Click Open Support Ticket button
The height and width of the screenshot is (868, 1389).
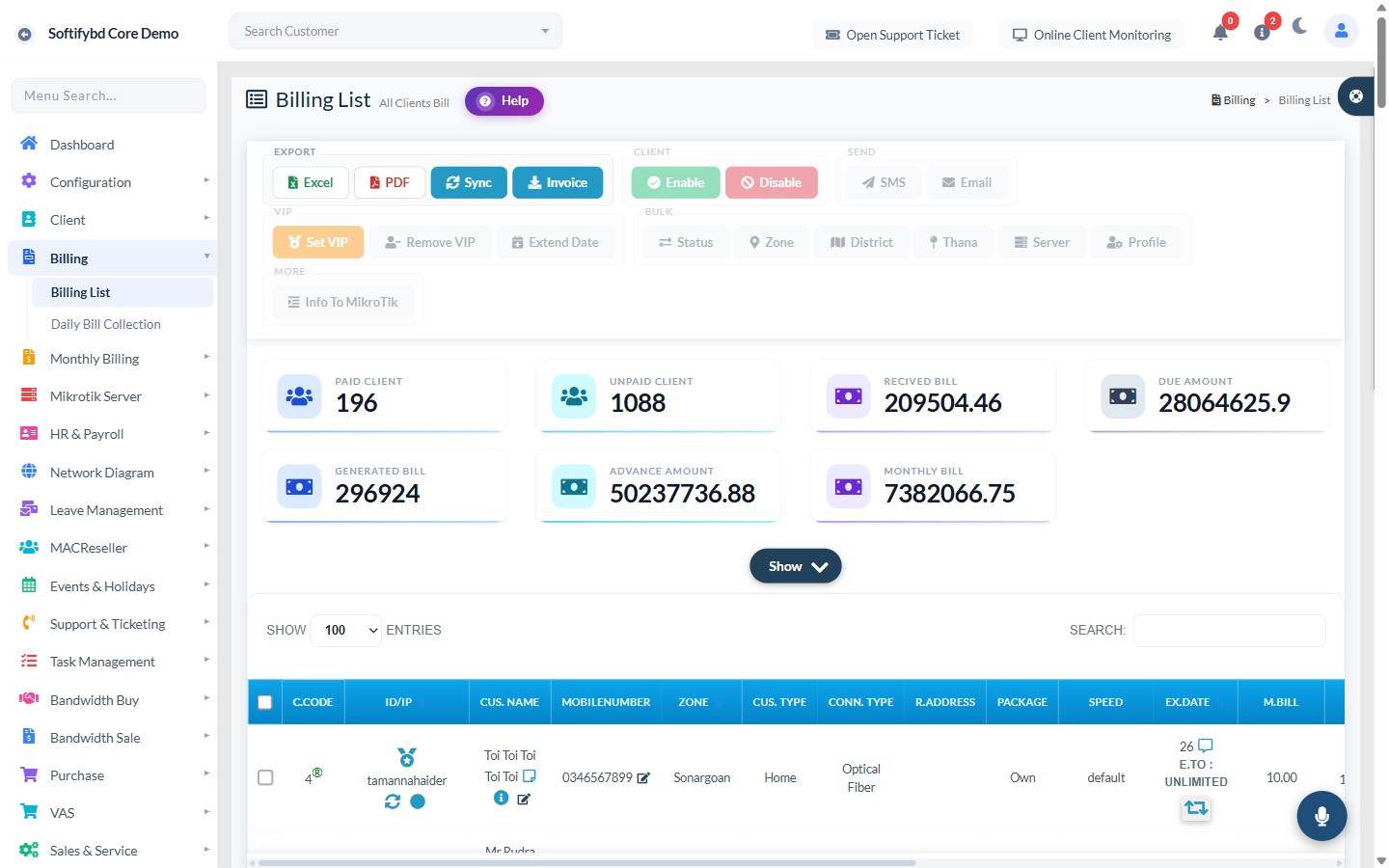(892, 35)
